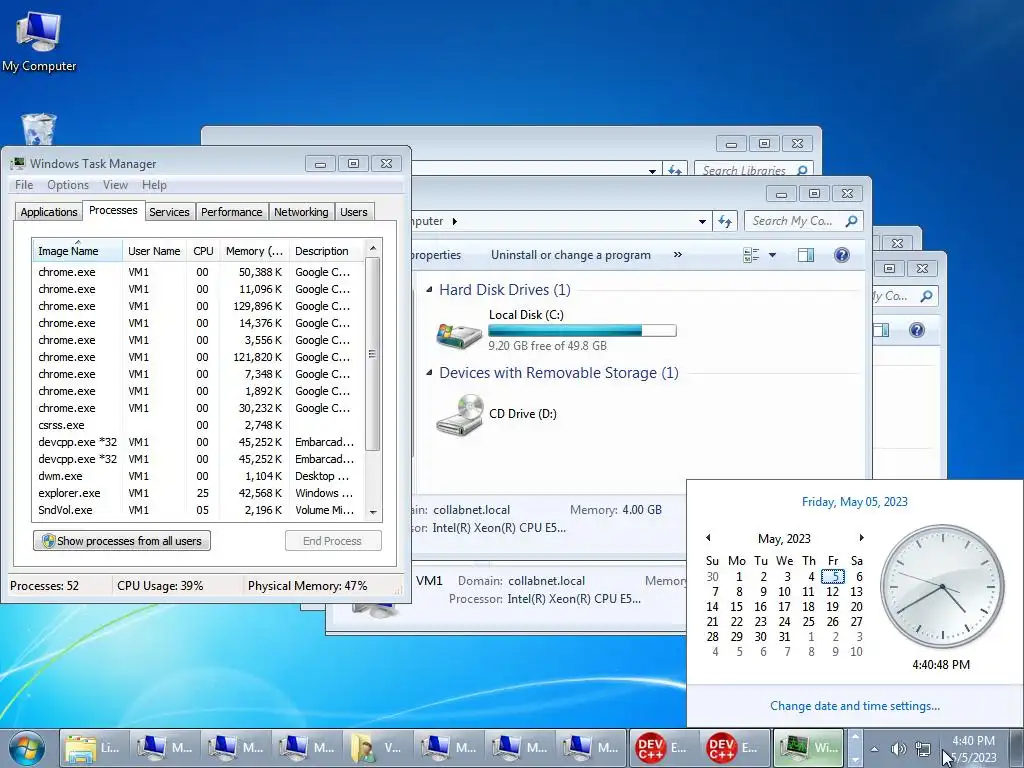Click search magnifier in Search My Computer box
This screenshot has height=768, width=1024.
click(x=851, y=221)
